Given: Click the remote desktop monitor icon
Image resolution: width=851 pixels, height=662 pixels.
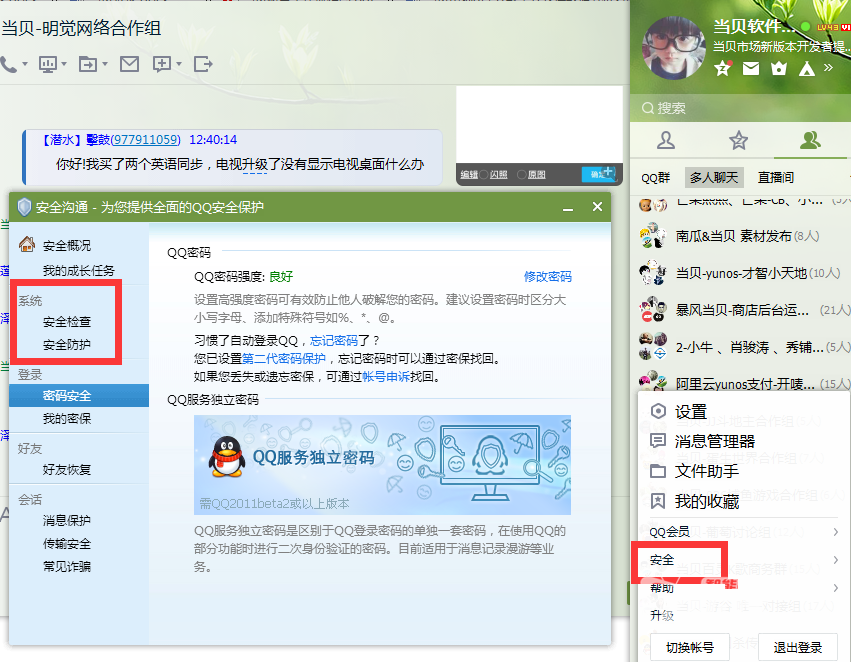Looking at the screenshot, I should [48, 65].
